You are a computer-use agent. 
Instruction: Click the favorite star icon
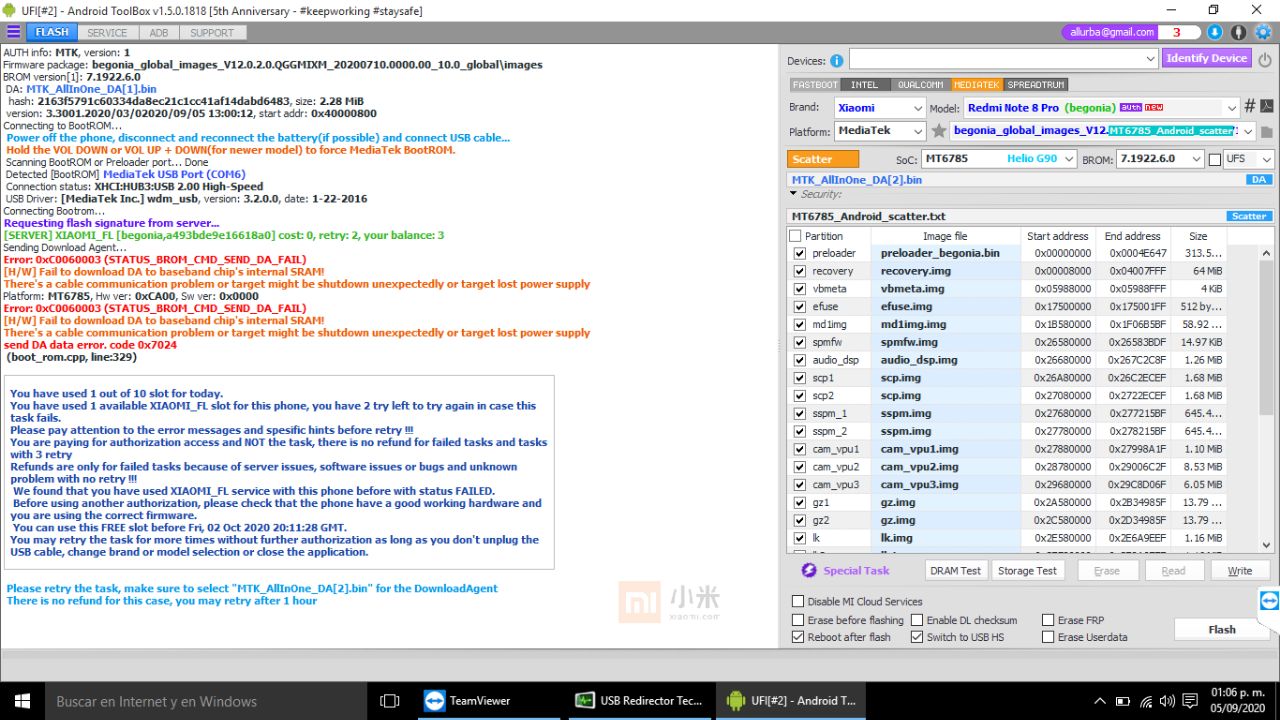[x=938, y=131]
